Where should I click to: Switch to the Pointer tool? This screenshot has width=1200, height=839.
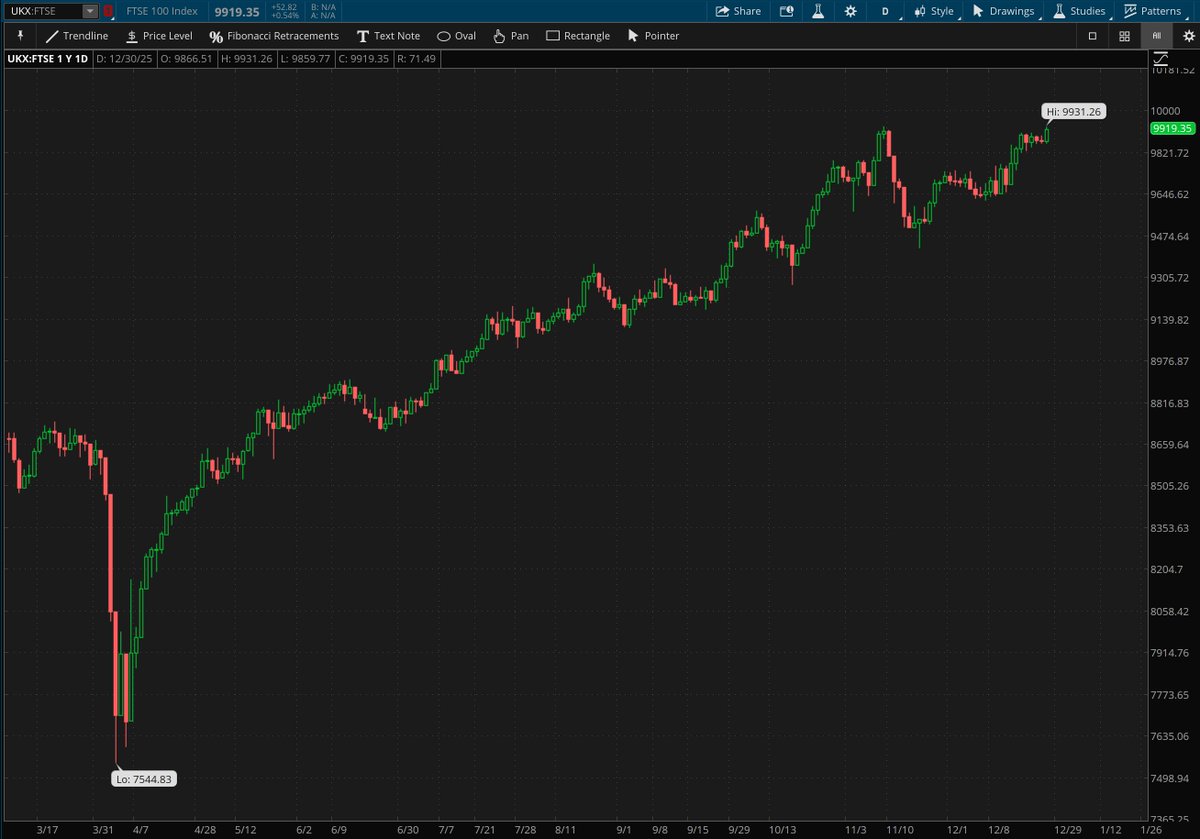[653, 35]
